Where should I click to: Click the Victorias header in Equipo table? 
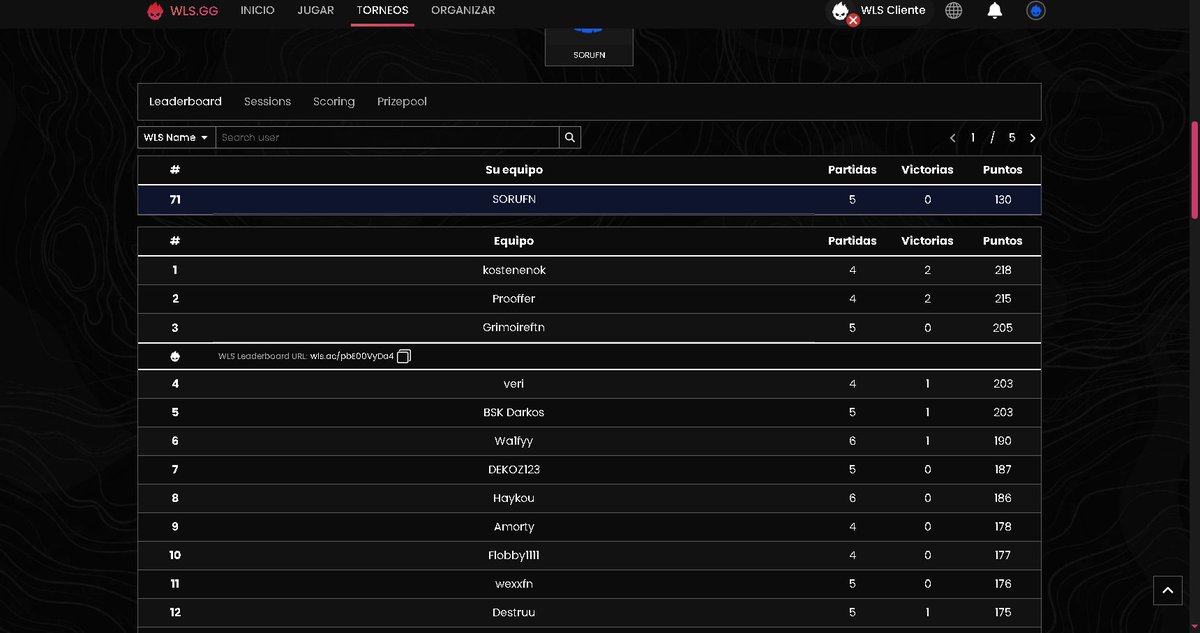[927, 241]
